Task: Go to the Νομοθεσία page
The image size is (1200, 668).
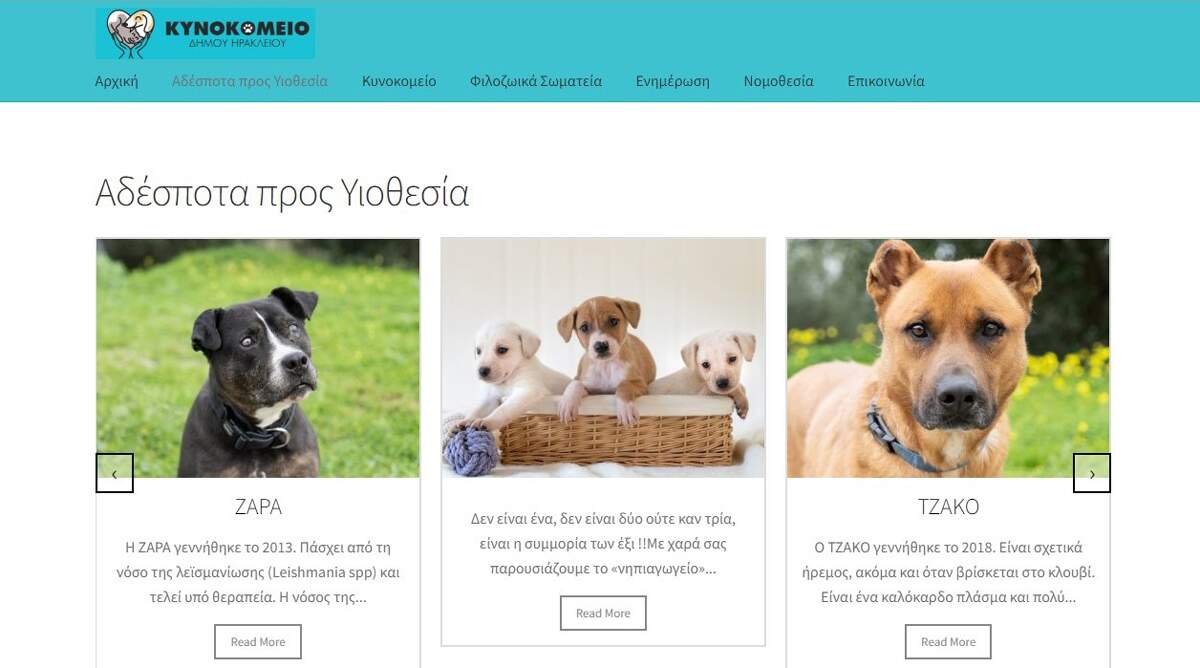Action: pyautogui.click(x=779, y=81)
